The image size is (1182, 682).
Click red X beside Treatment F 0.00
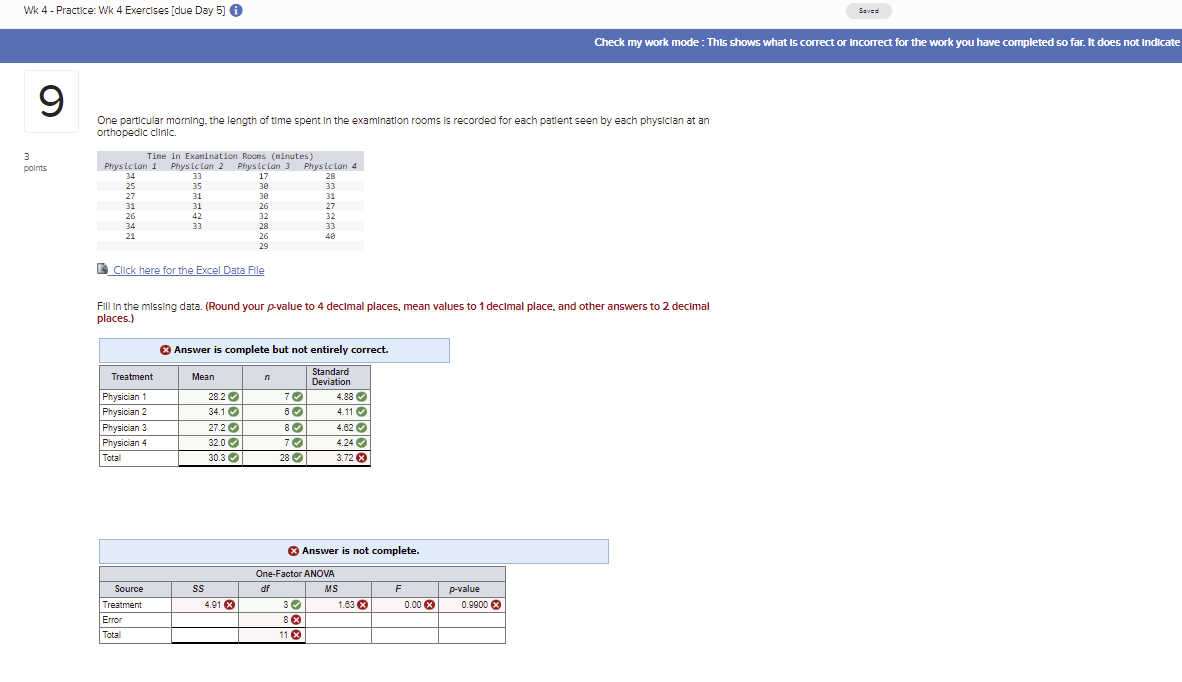pyautogui.click(x=430, y=605)
